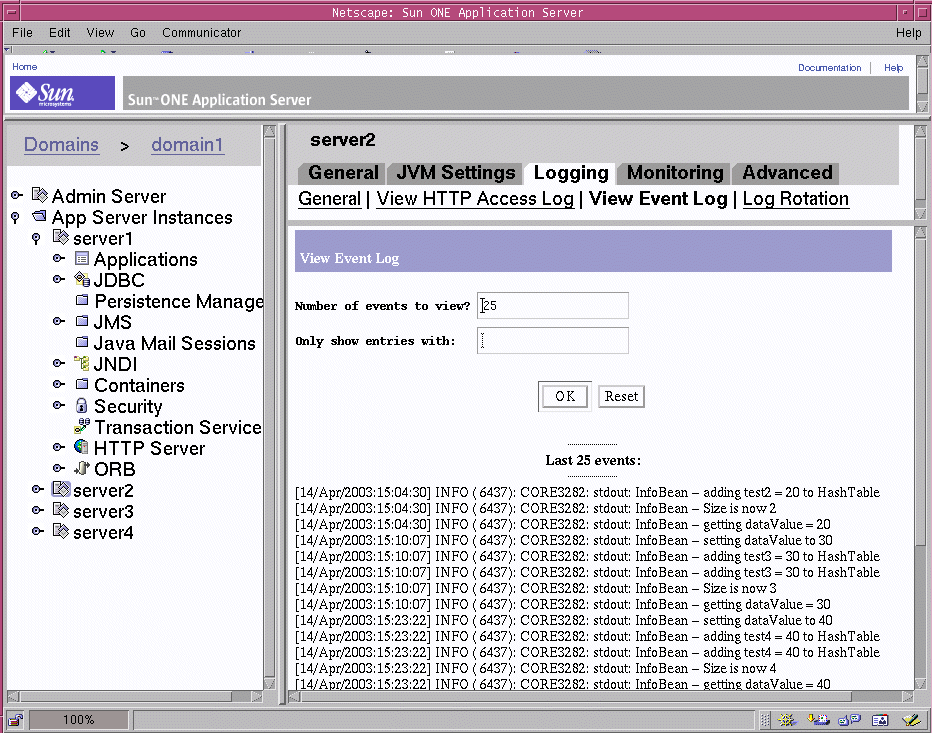The height and width of the screenshot is (733, 932).
Task: Expand the HTTP Server node
Action: click(58, 447)
